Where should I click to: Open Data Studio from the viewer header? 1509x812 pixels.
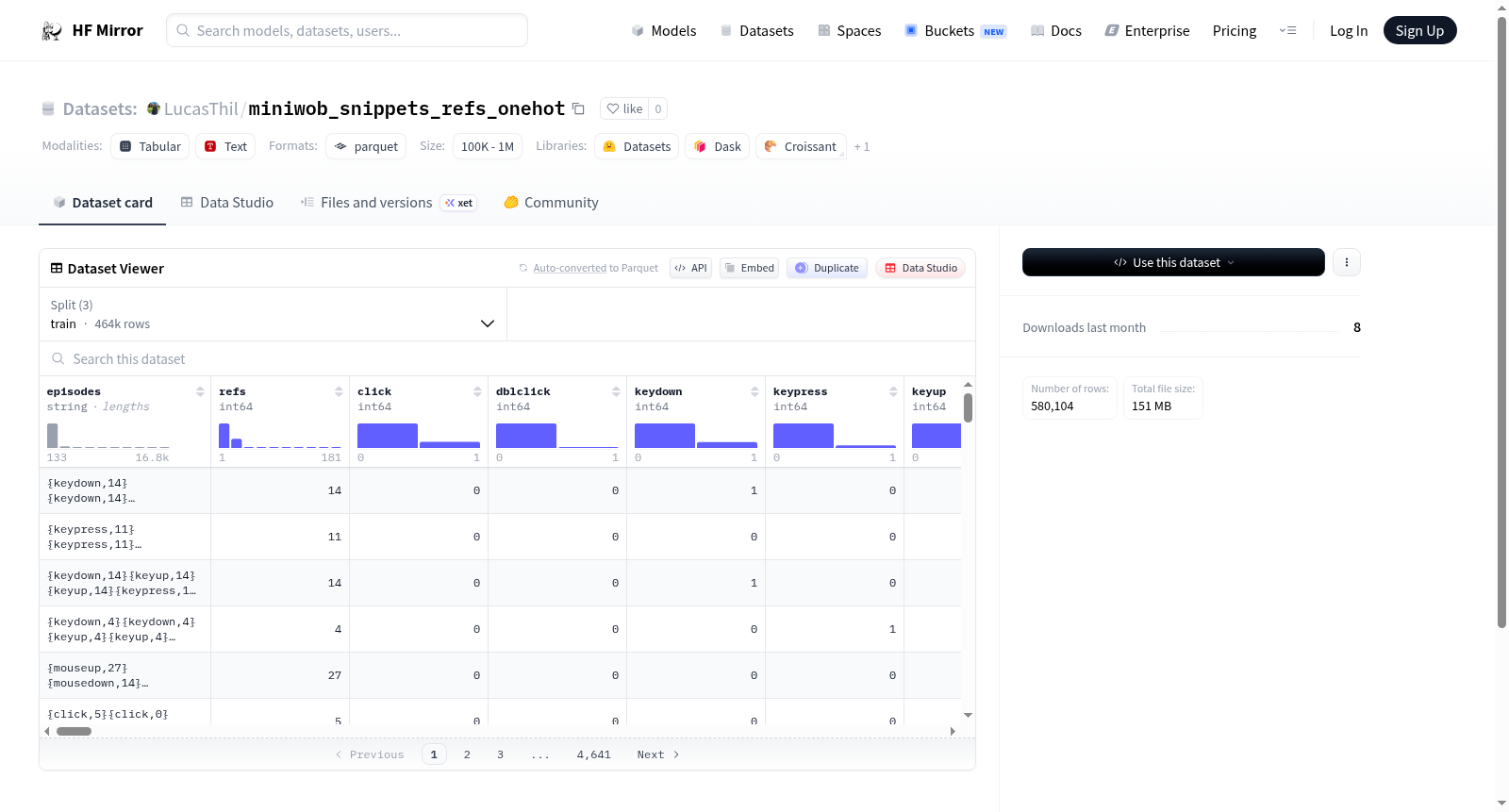(x=920, y=268)
